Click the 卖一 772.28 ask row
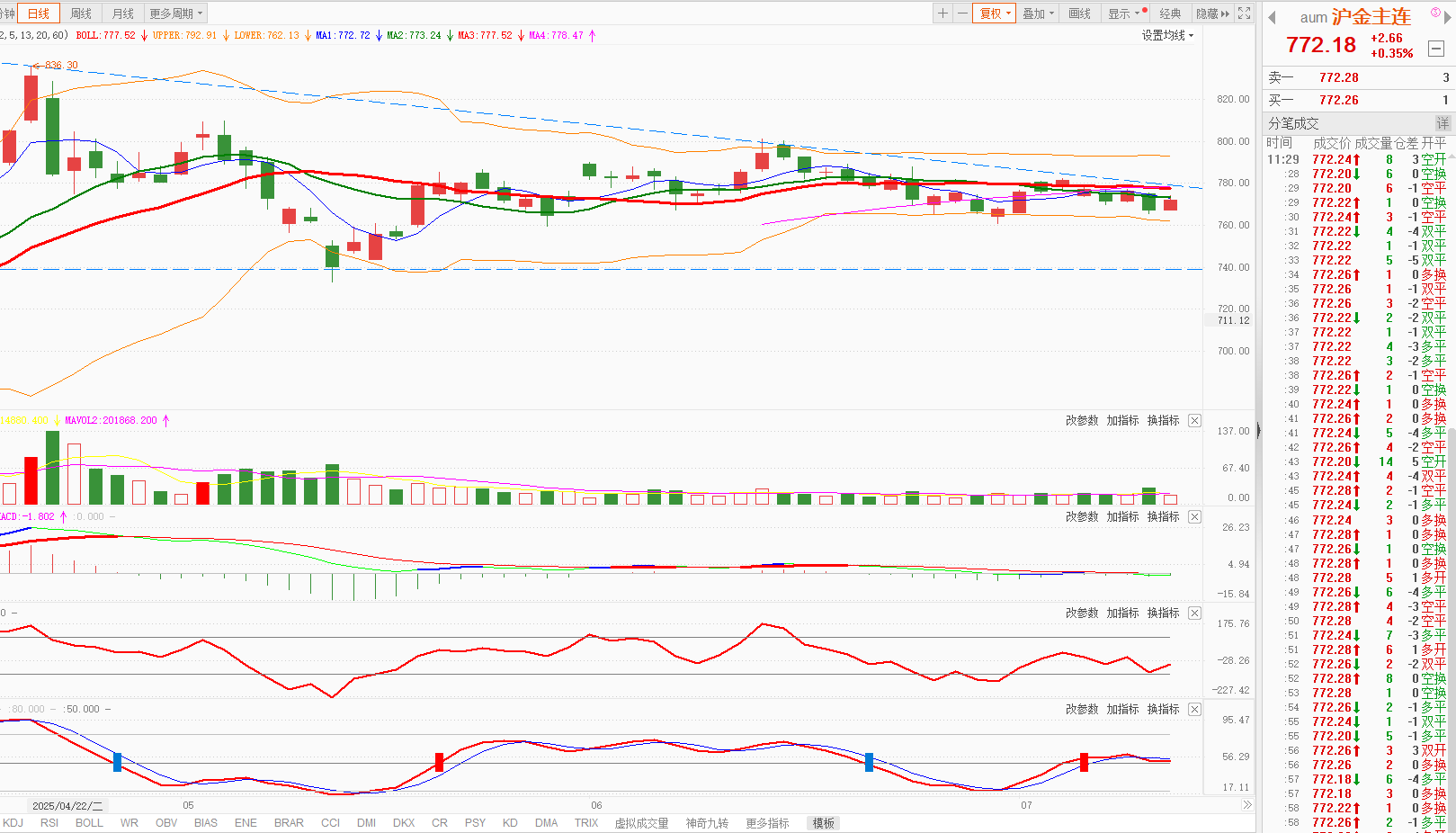Screen dimensions: 1456x833 [x=1358, y=78]
